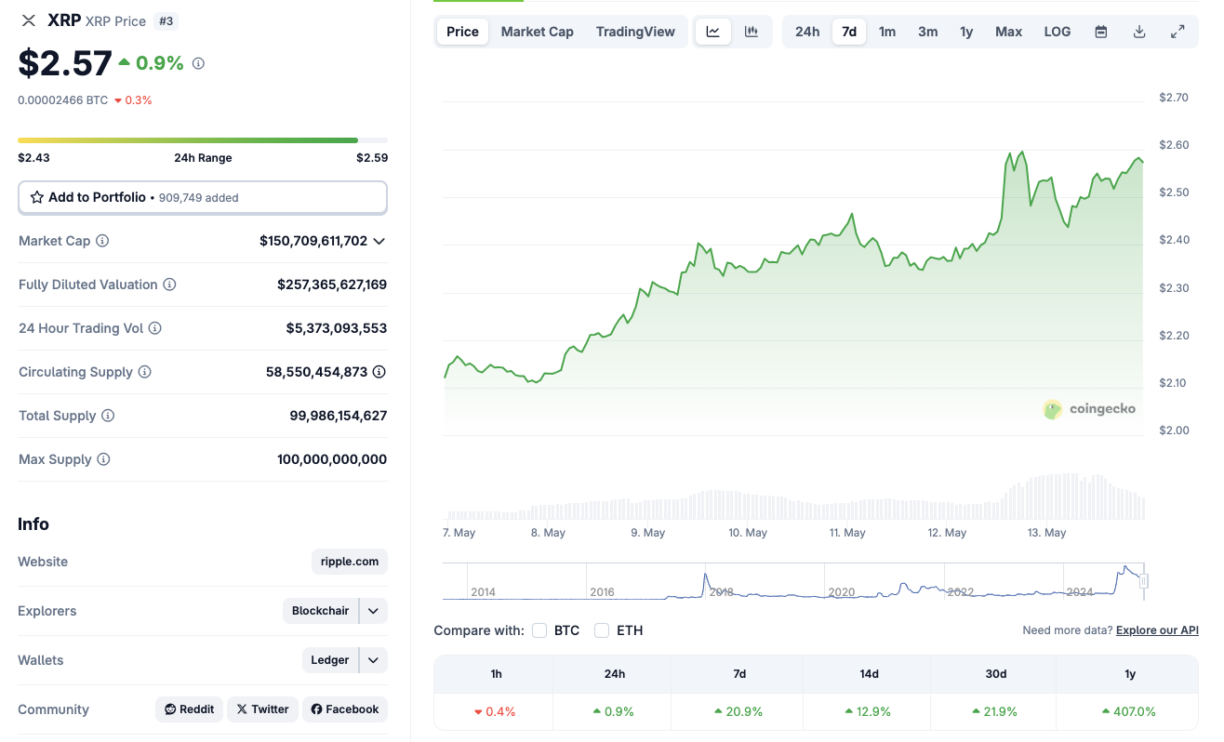This screenshot has height=742, width=1224.
Task: Switch to the TradingView tab
Action: [x=635, y=31]
